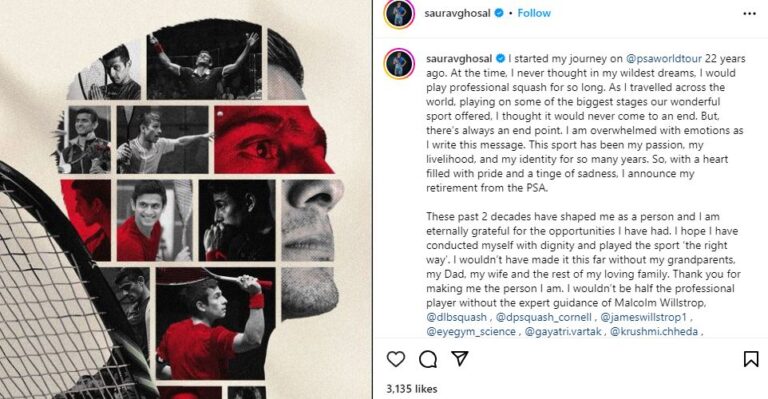Save the post with the bookmark icon
Image resolution: width=768 pixels, height=399 pixels.
point(751,359)
